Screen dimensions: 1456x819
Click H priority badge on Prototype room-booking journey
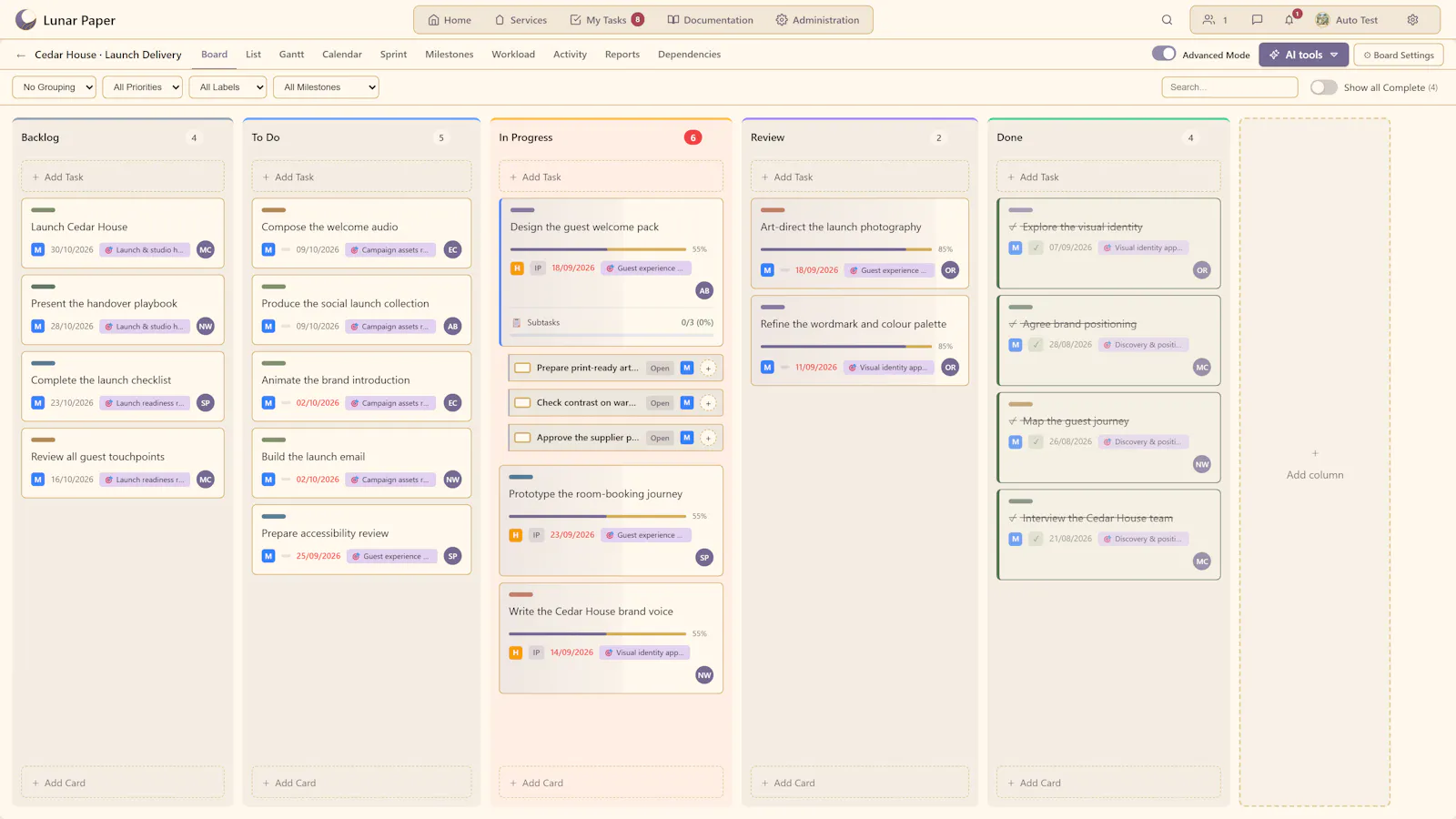point(516,535)
